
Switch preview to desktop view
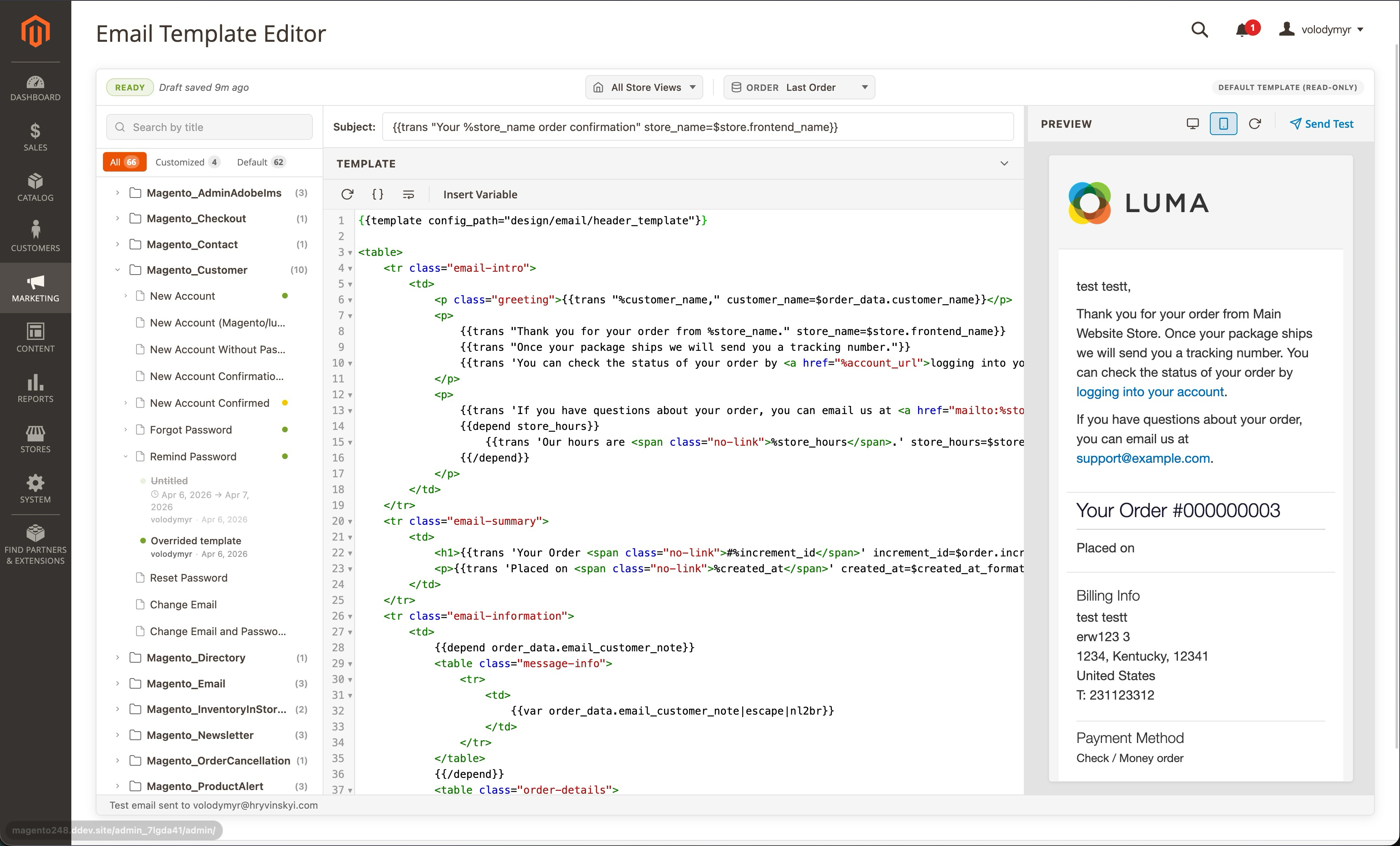[x=1192, y=123]
